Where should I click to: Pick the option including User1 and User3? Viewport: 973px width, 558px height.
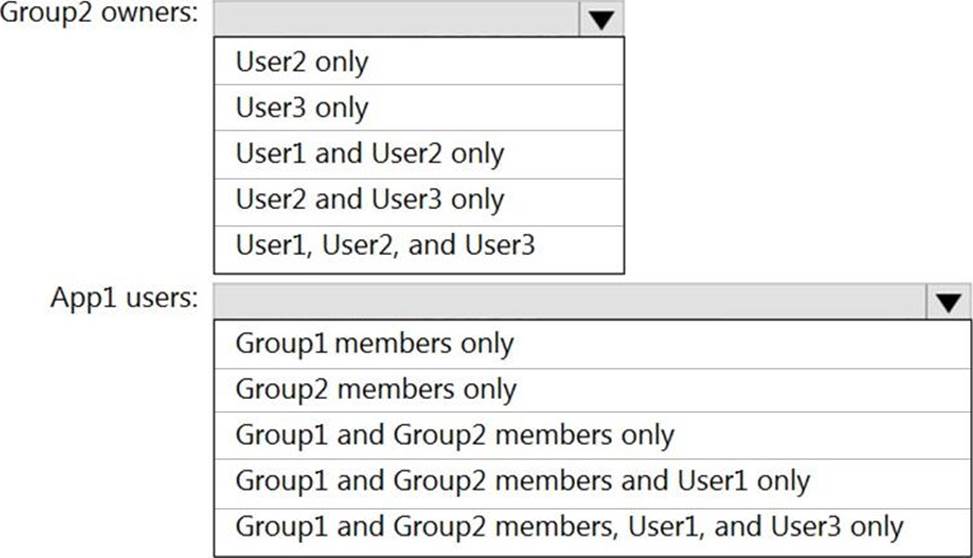pos(569,526)
